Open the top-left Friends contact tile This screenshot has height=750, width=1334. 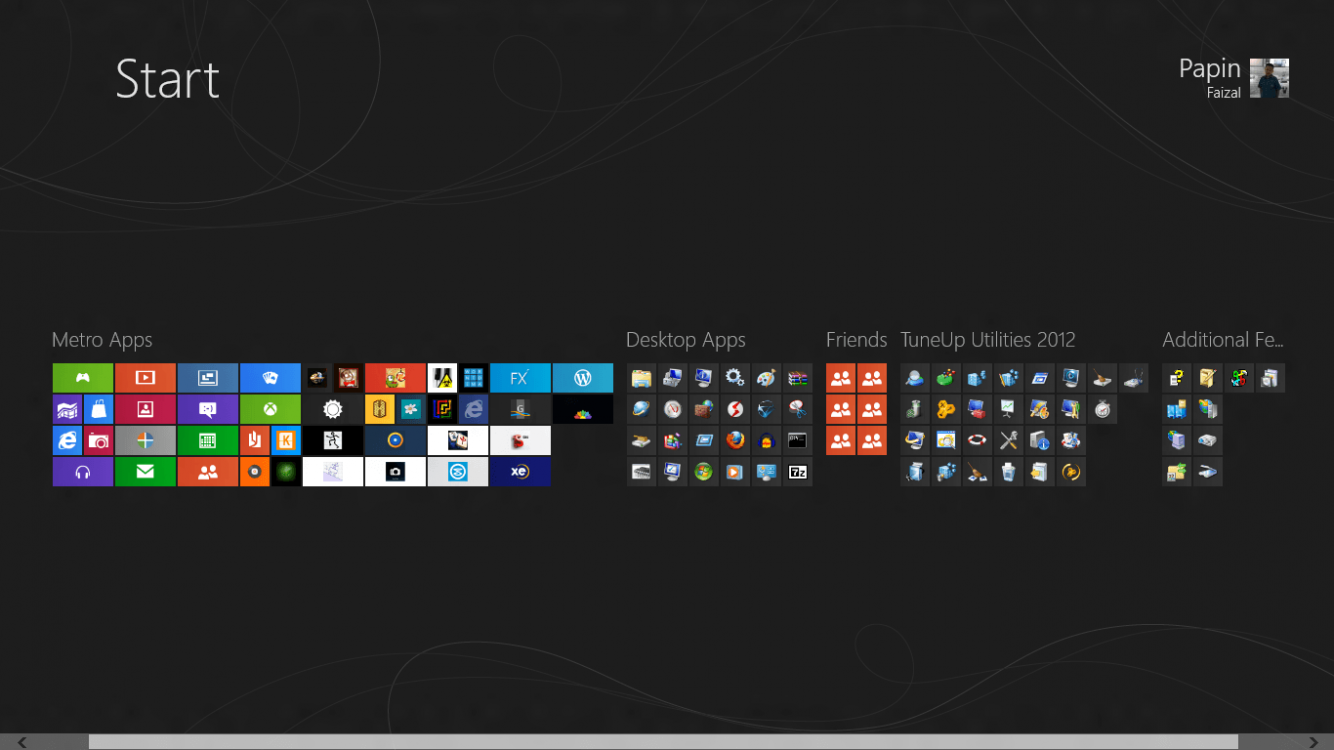(841, 378)
